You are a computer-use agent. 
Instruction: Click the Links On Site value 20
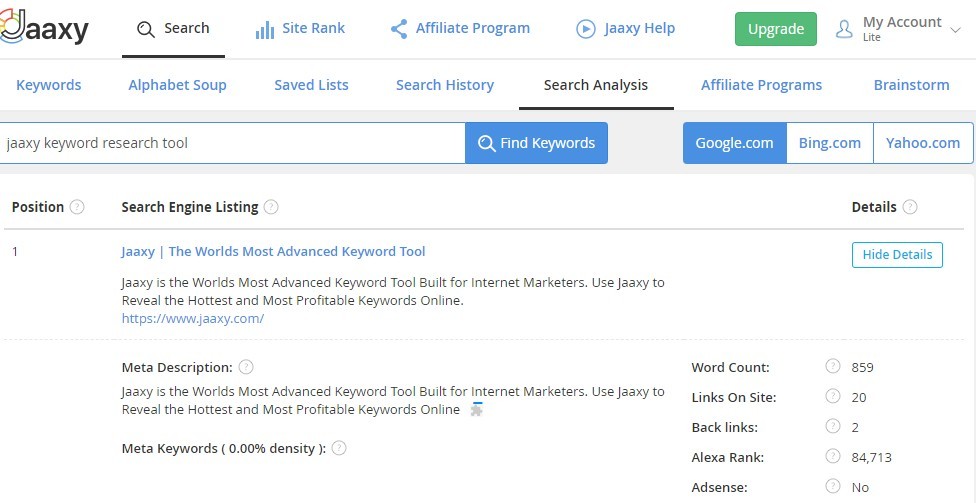coord(858,397)
